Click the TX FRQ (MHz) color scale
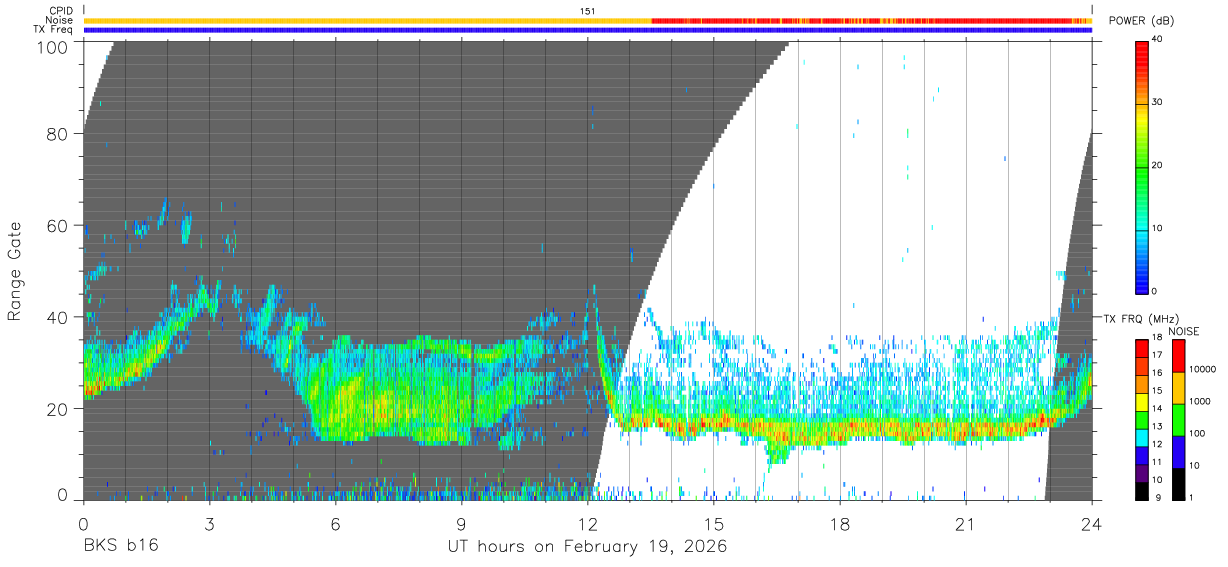This screenshot has height=567, width=1228. pyautogui.click(x=1141, y=419)
